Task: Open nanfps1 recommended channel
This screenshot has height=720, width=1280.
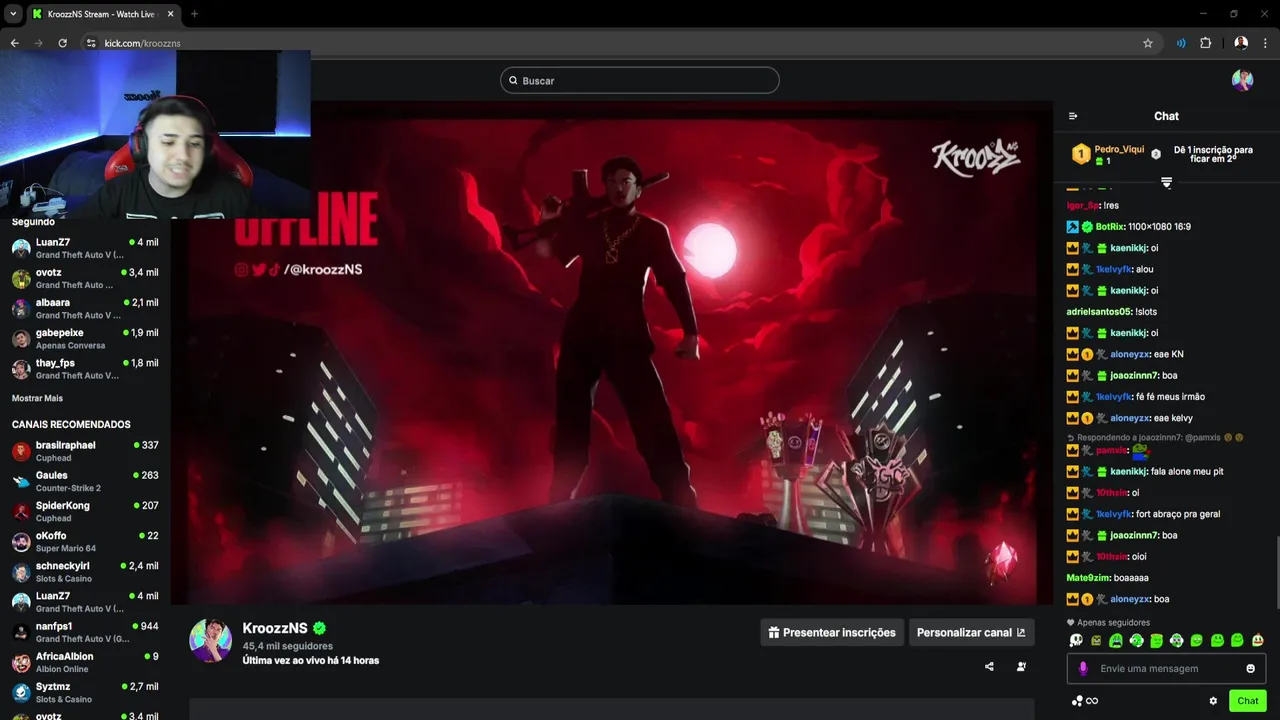Action: tap(85, 632)
